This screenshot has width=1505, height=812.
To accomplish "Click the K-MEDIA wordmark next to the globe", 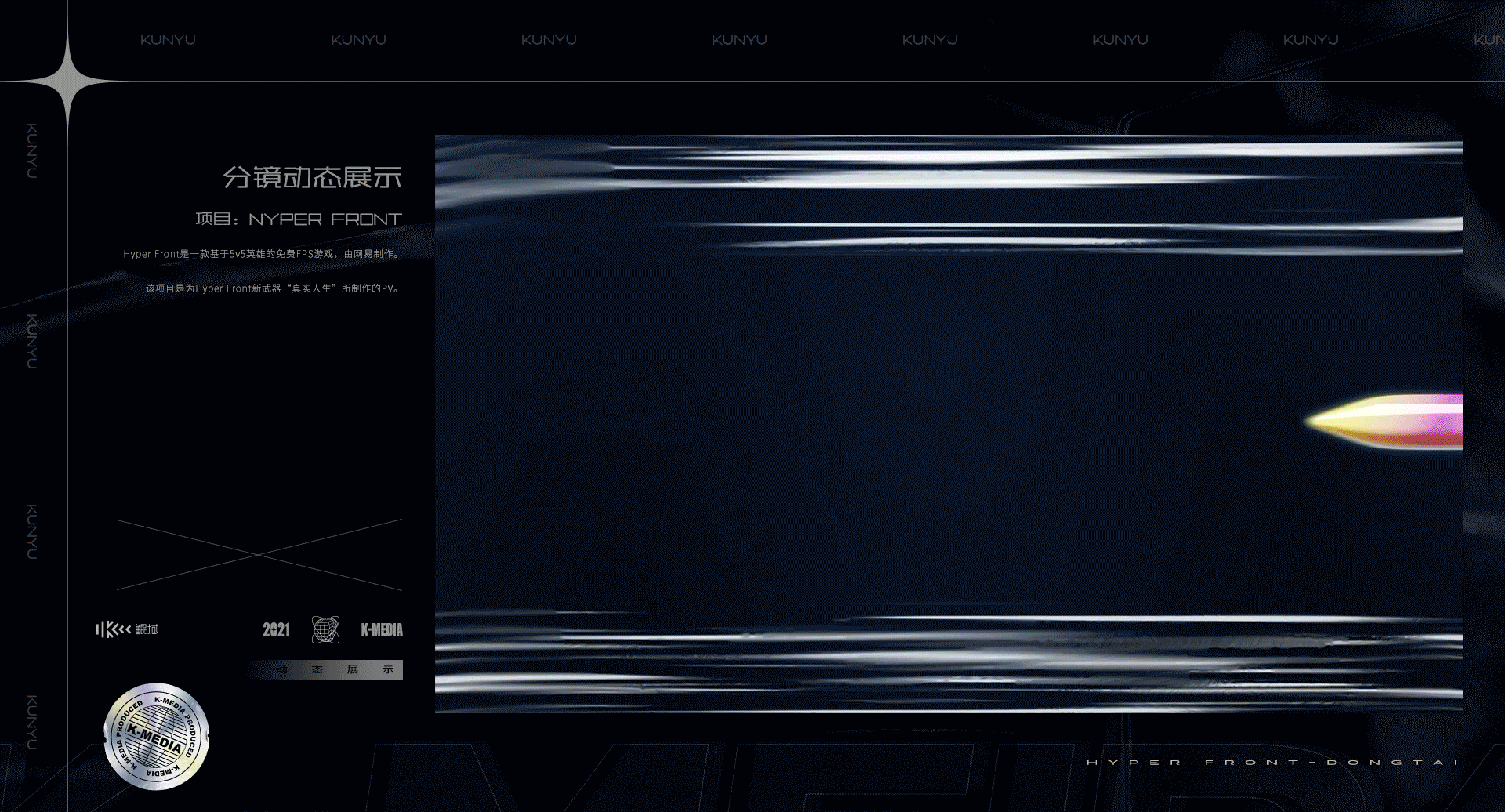I will (x=382, y=629).
